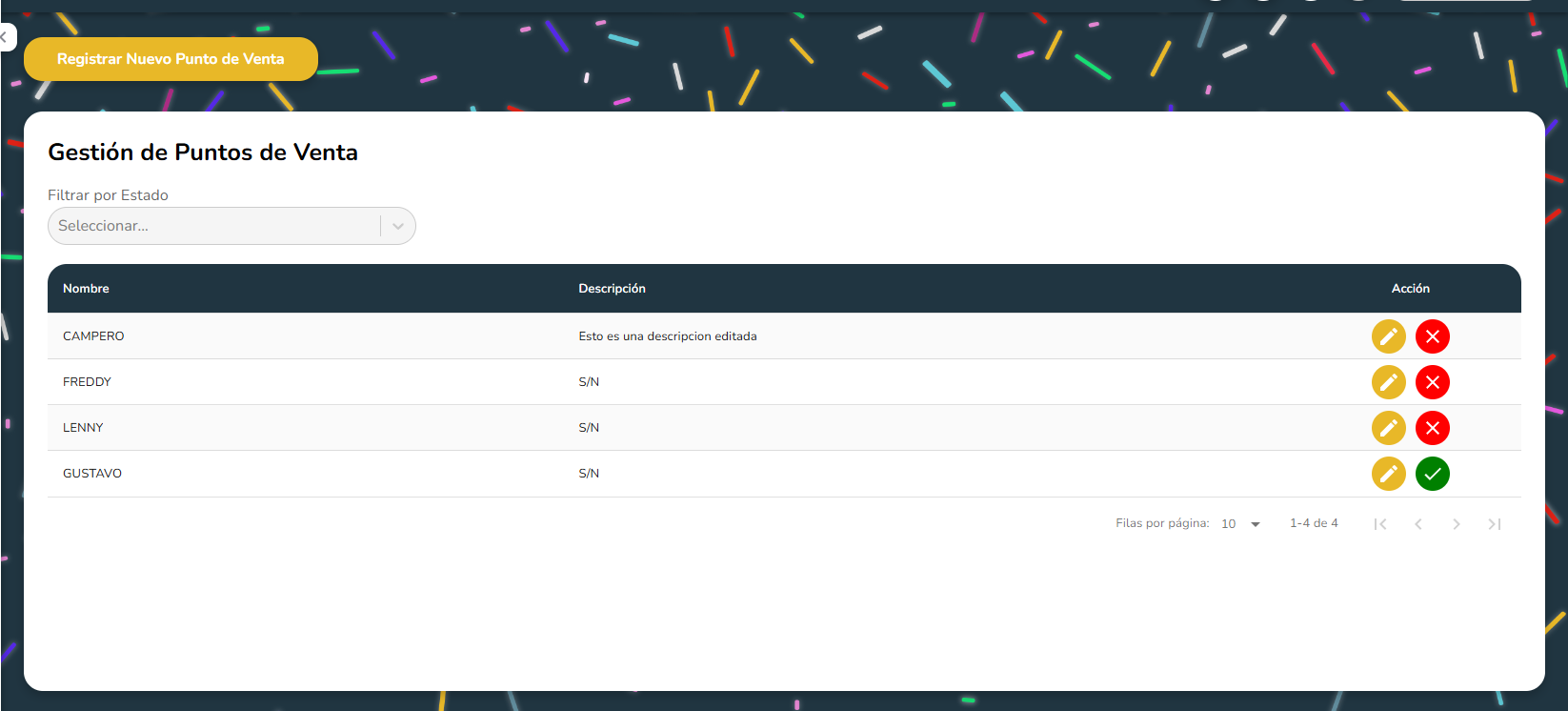Select the CAMPERO name cell
This screenshot has height=711, width=1568.
point(93,336)
